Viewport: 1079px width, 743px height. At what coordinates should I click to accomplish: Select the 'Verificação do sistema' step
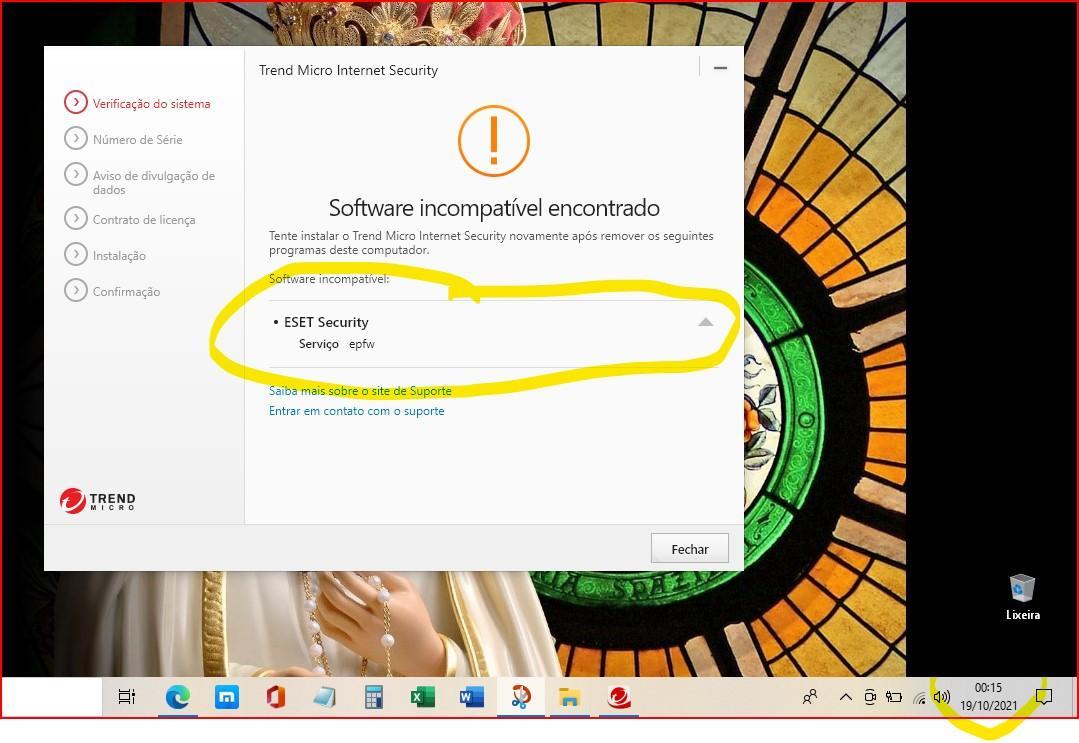[151, 104]
